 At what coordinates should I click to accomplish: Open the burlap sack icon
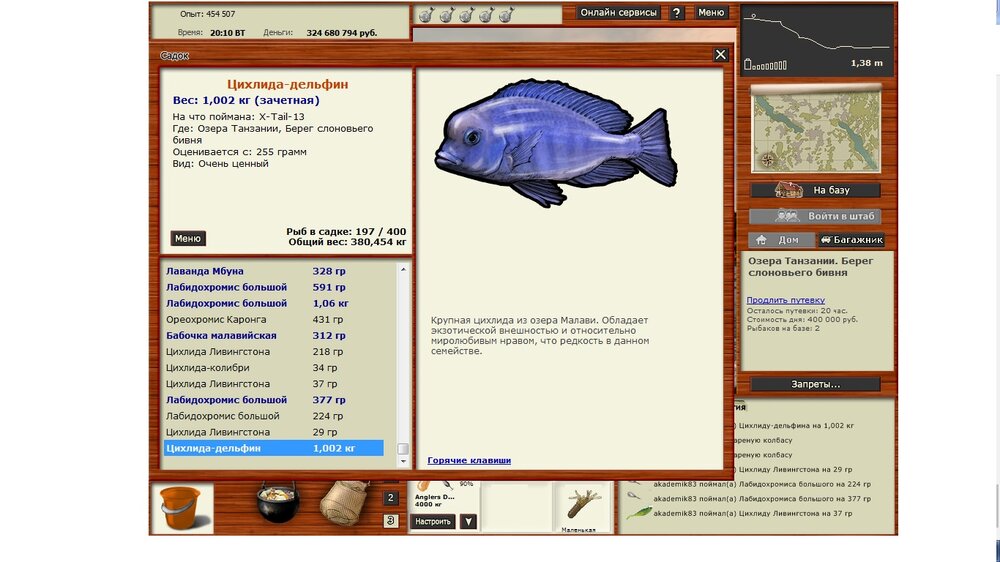point(343,503)
